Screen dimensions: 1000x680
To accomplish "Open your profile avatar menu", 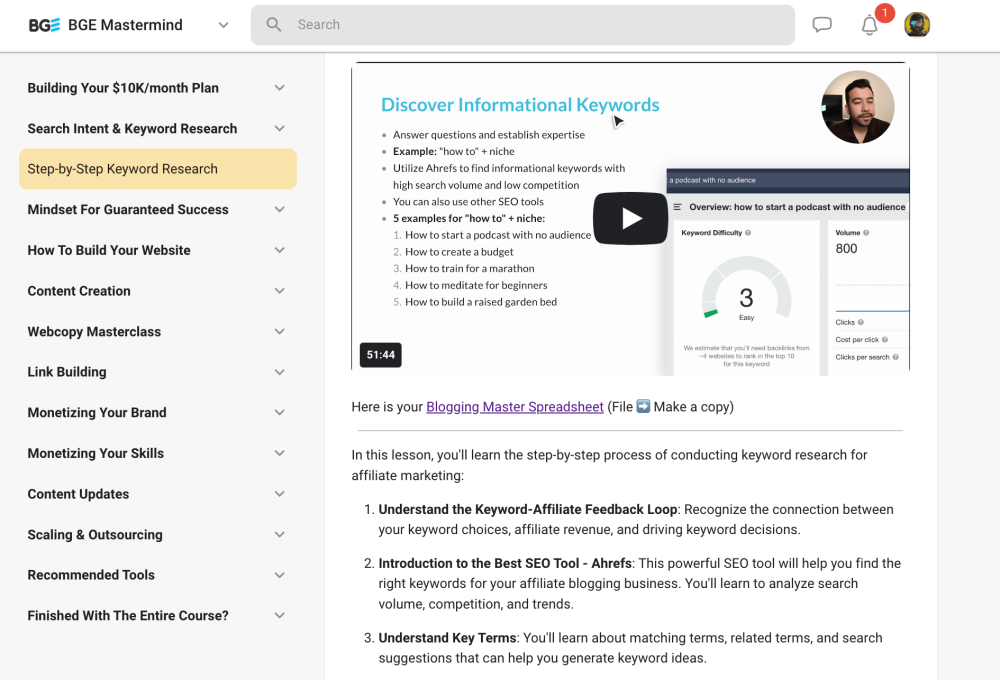I will coord(917,24).
